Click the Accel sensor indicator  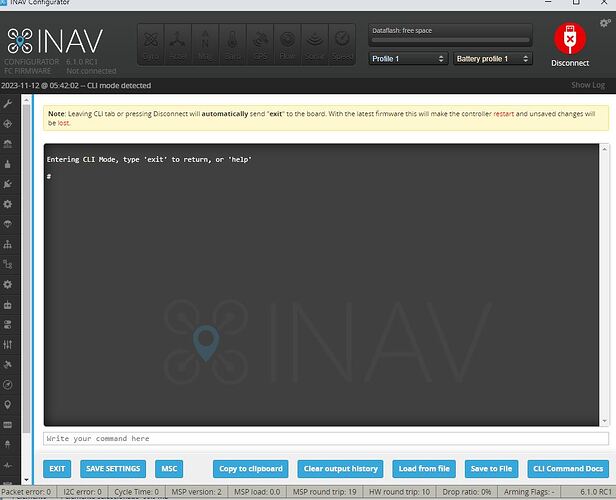[178, 44]
